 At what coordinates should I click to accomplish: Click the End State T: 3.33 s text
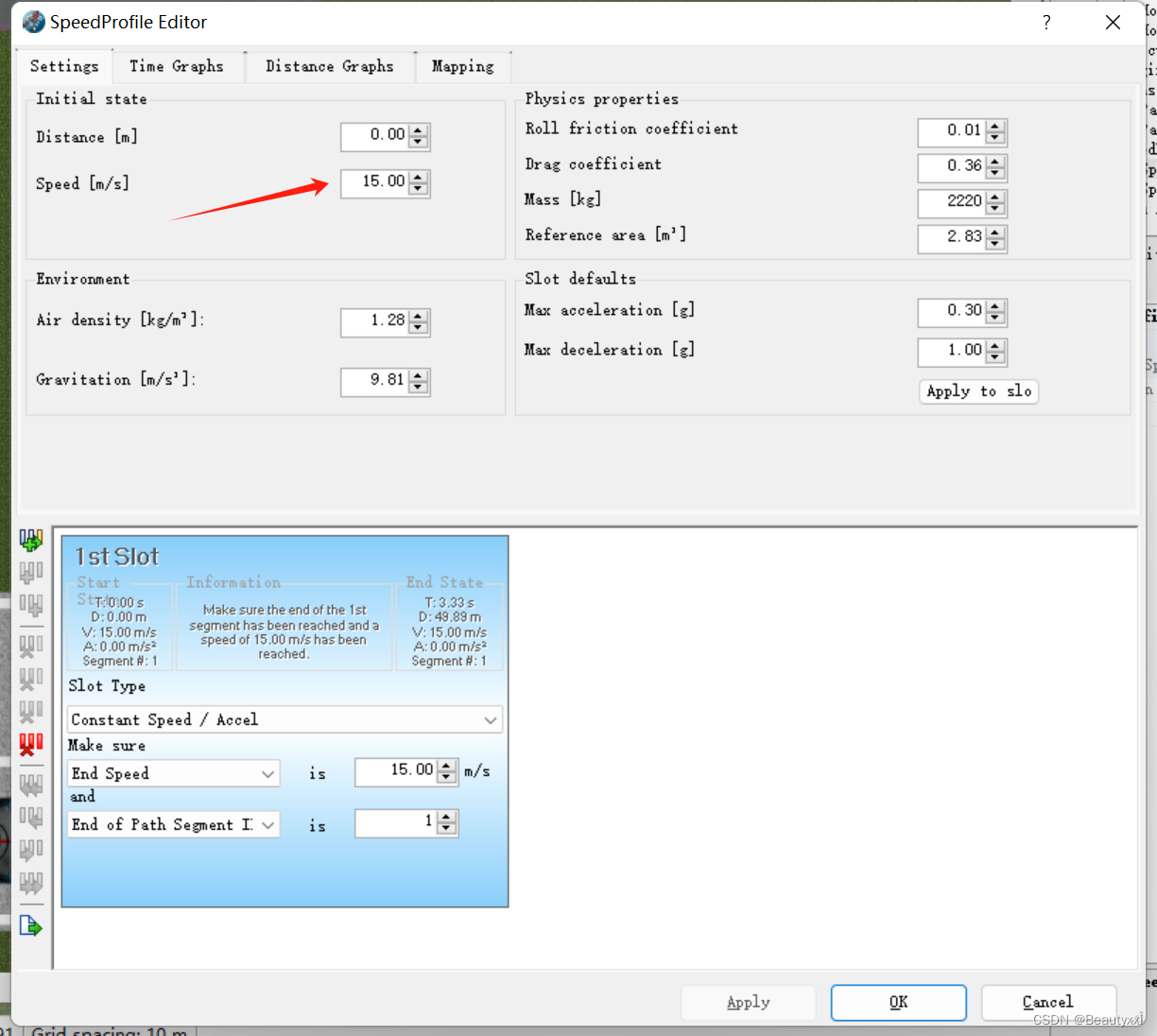coord(450,602)
